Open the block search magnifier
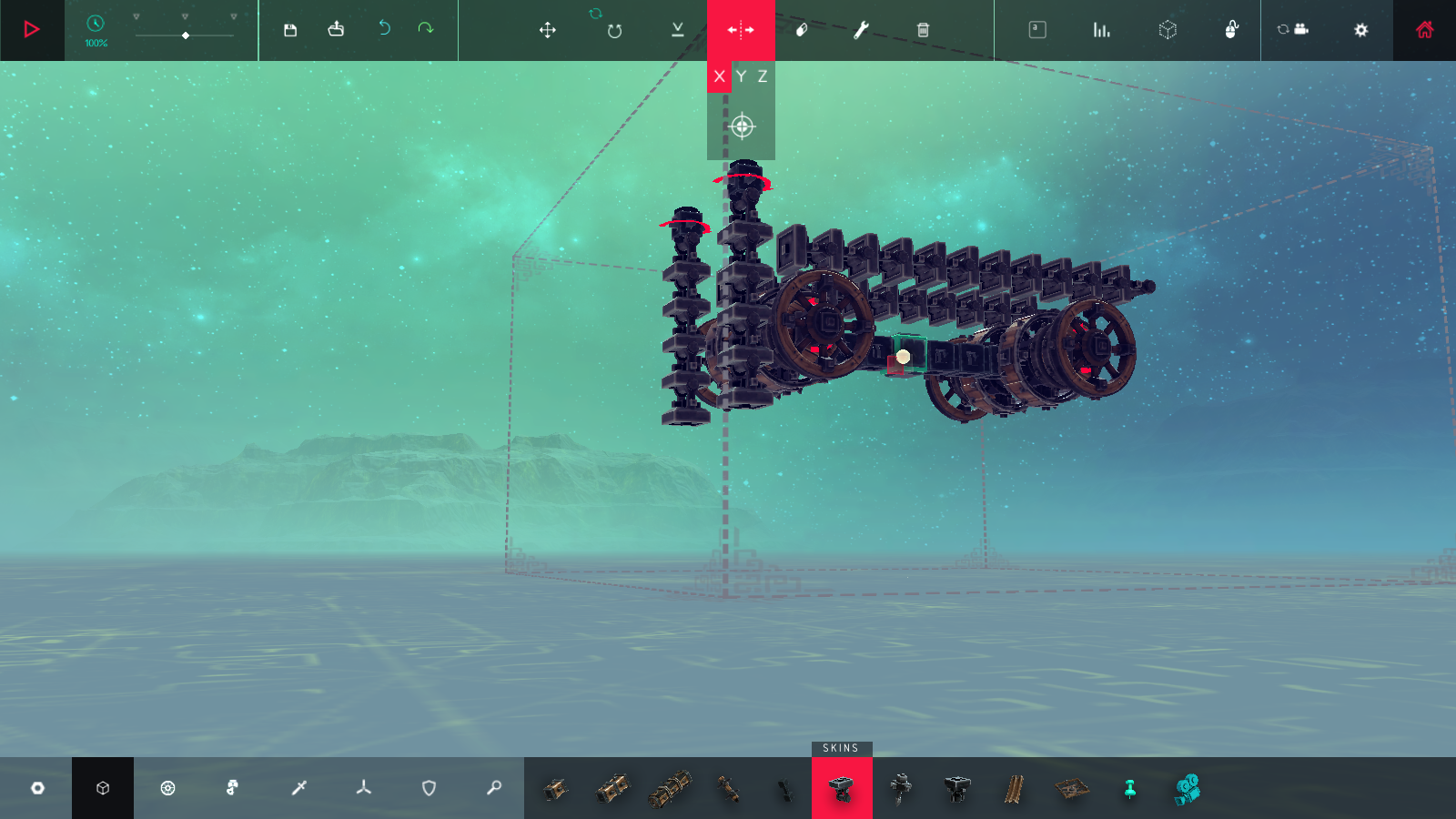1456x819 pixels. pos(494,788)
